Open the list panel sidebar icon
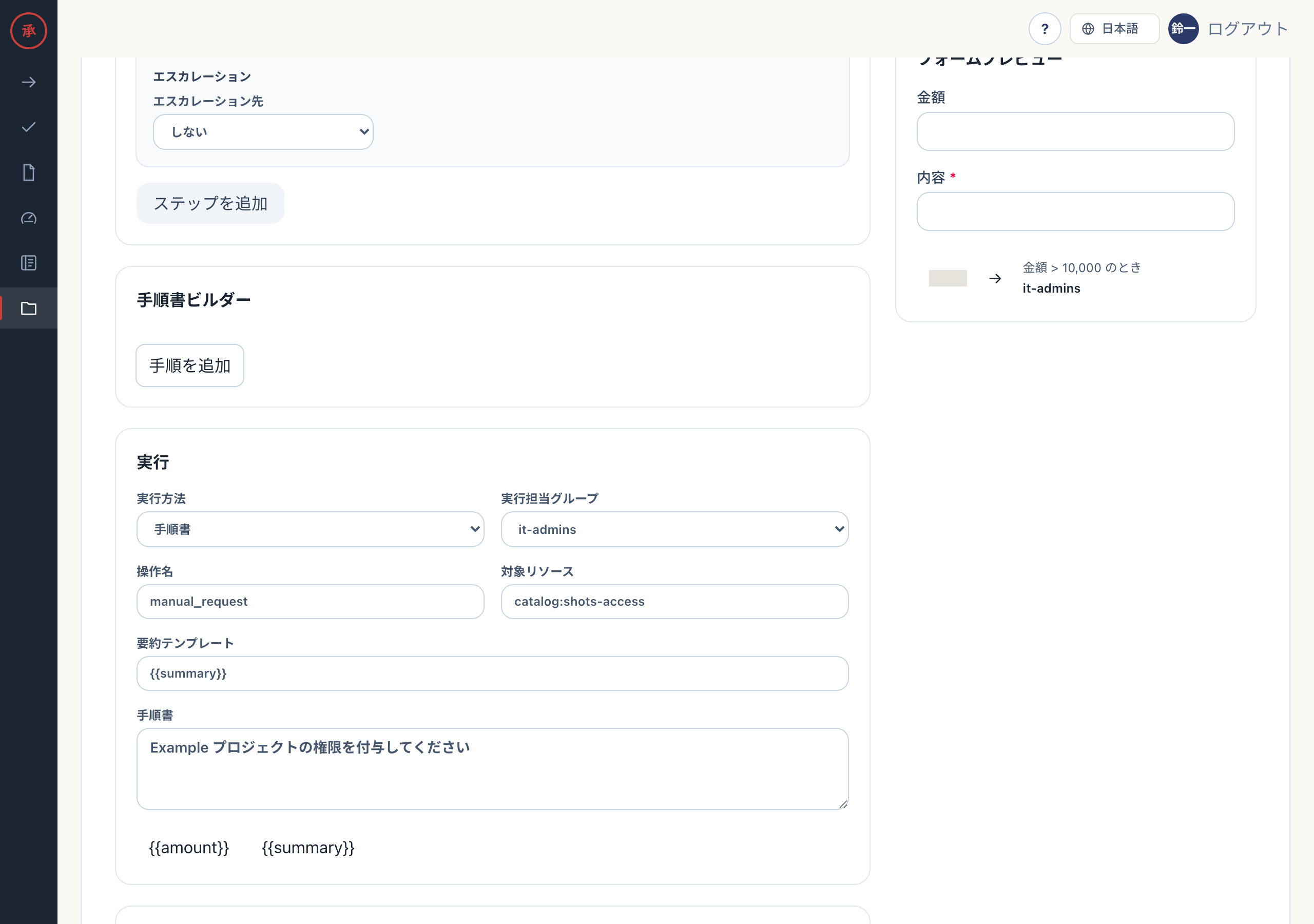The image size is (1314, 924). (29, 263)
